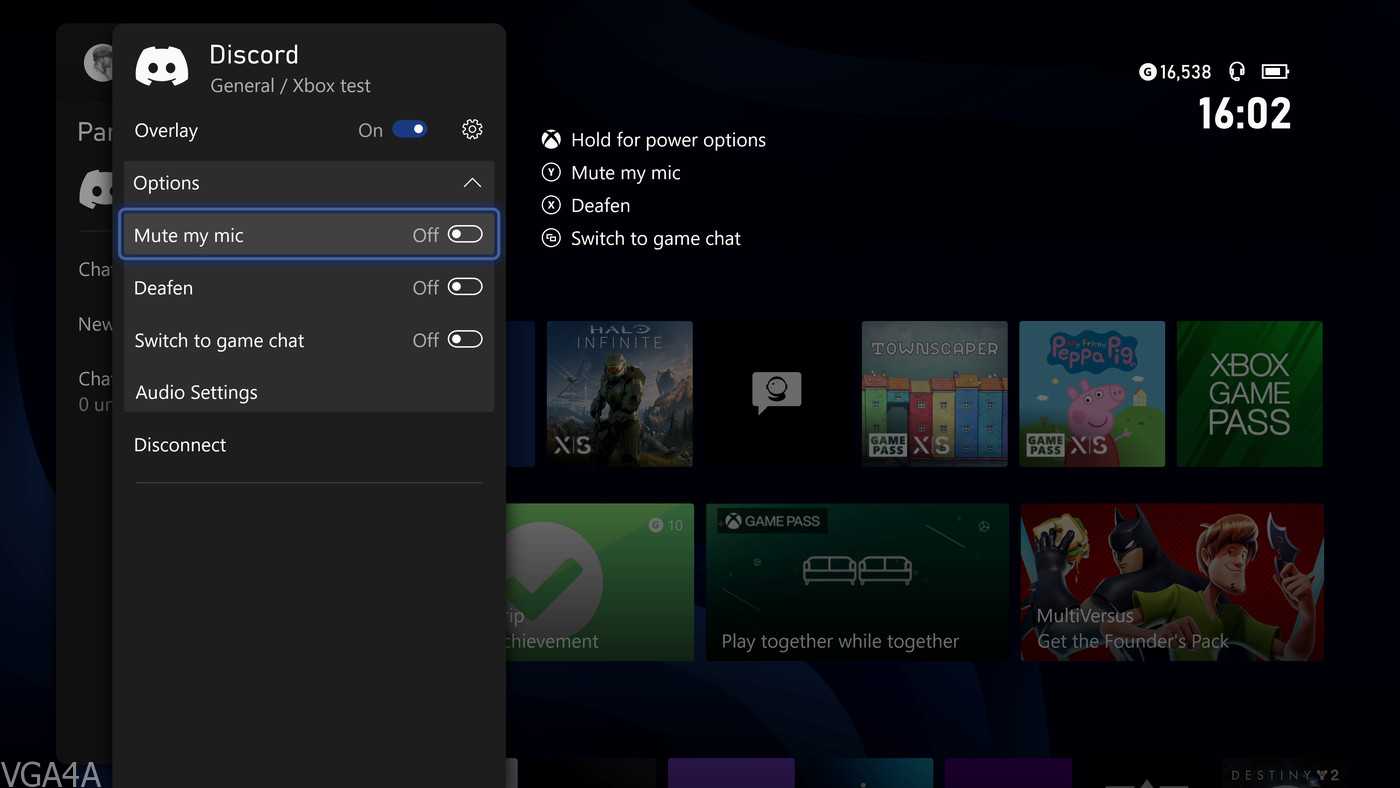The image size is (1400, 788).
Task: Select the profile avatar behind Discord panel
Action: pyautogui.click(x=98, y=63)
